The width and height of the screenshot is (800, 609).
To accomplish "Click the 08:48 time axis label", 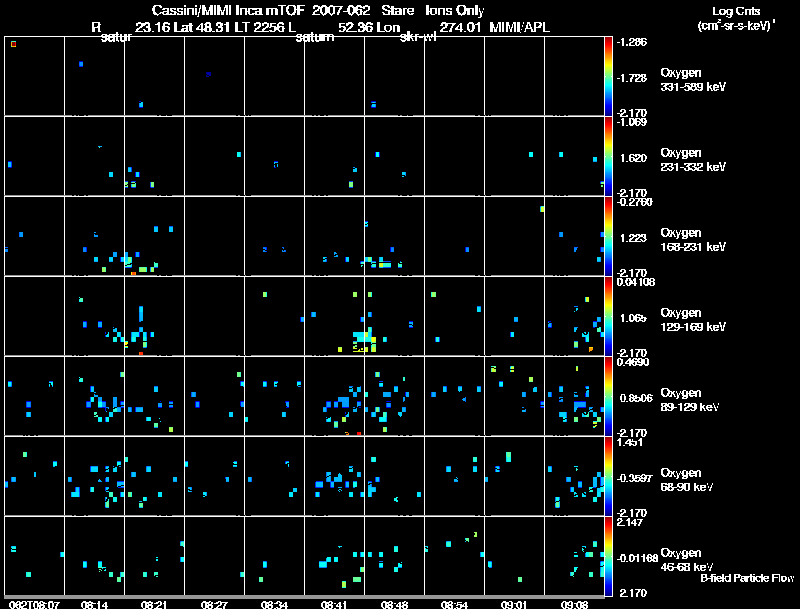I will coord(394,605).
